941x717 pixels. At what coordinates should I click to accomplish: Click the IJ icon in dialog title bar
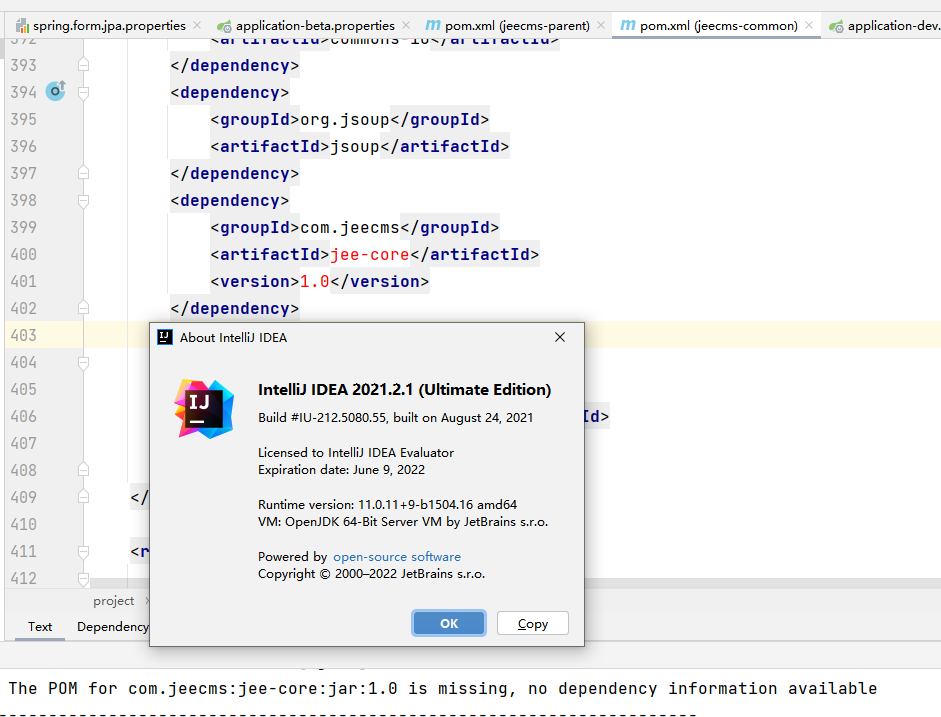tap(164, 337)
